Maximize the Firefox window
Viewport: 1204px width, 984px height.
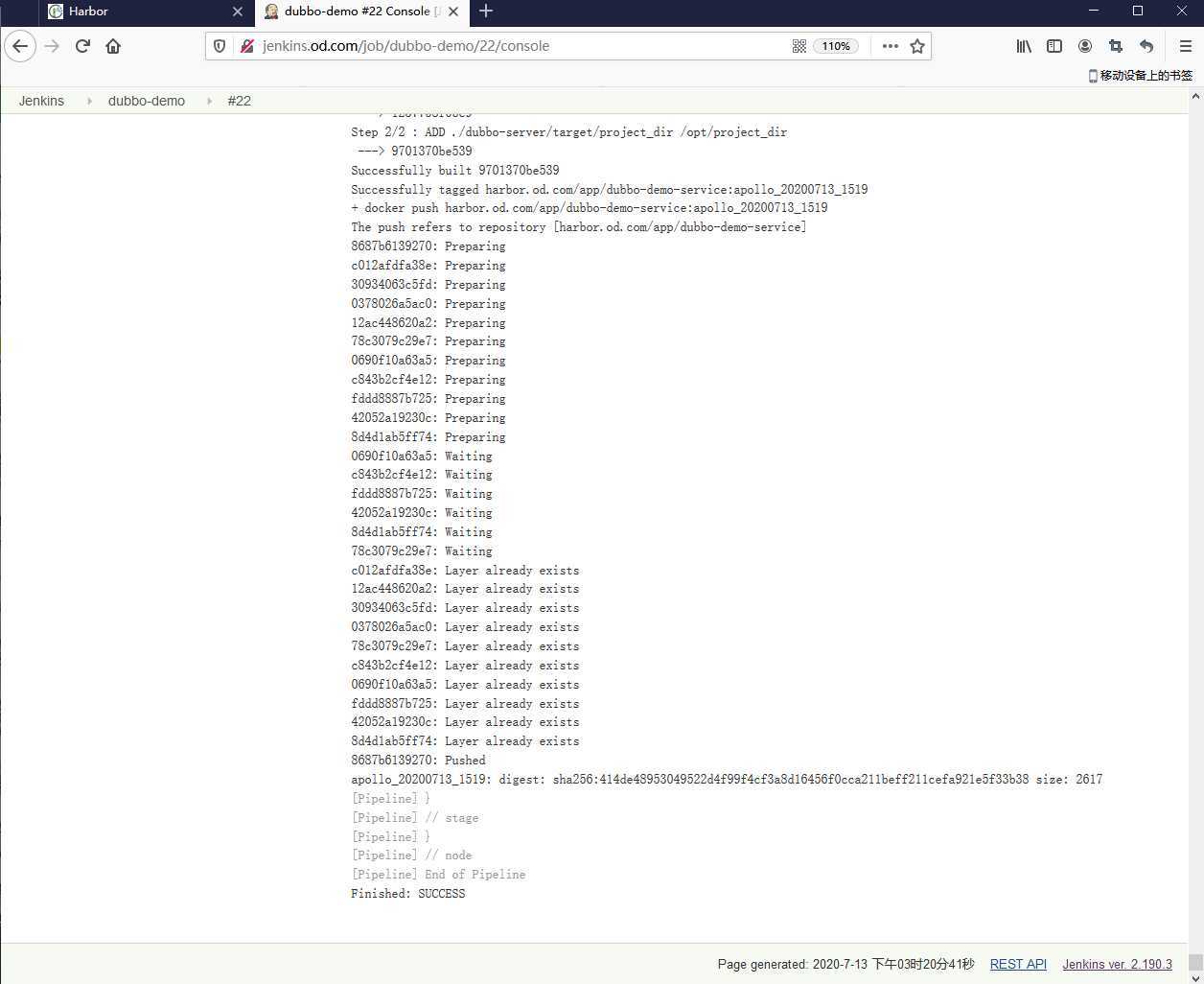point(1138,11)
